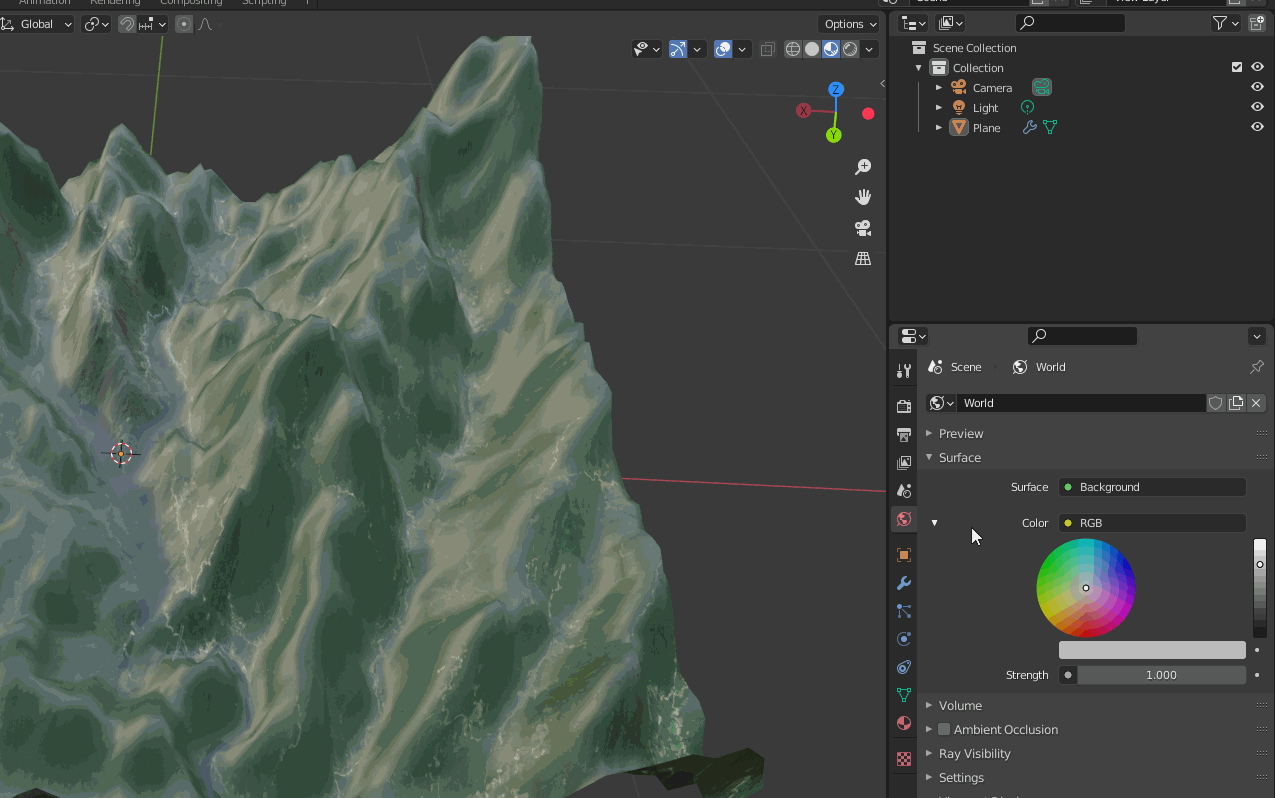
Task: Enable fake user shield for World
Action: click(1216, 403)
